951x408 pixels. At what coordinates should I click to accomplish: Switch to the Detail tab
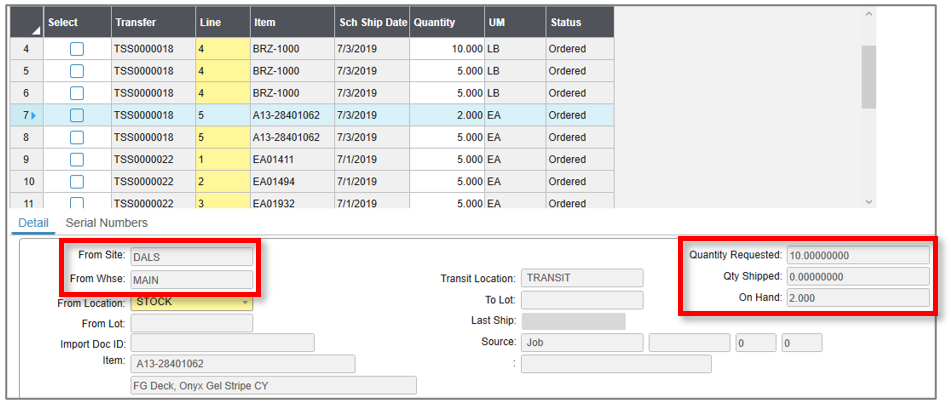[33, 222]
